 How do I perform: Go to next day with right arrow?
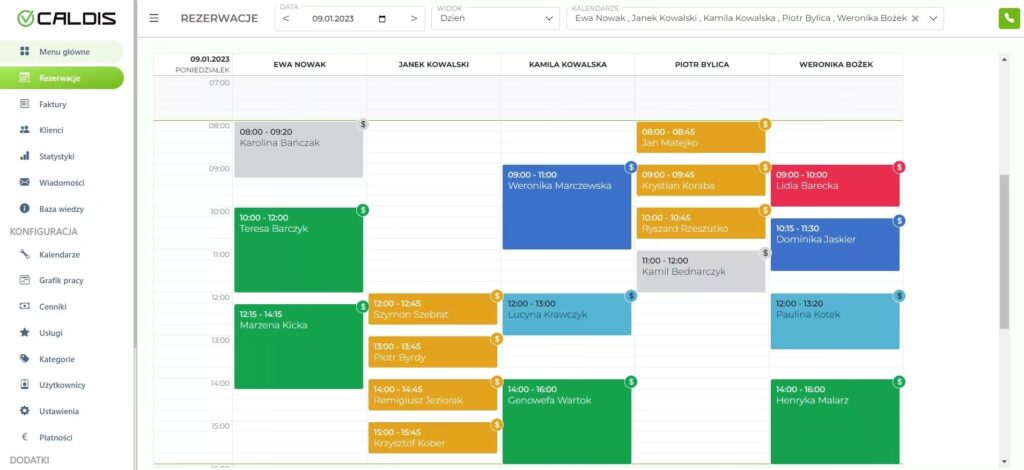[x=414, y=19]
